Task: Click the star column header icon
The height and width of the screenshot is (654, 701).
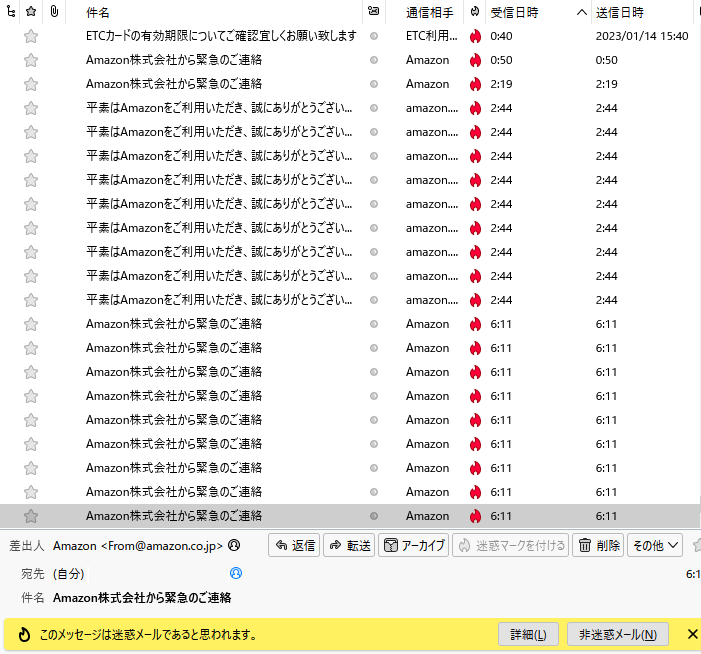Action: [x=31, y=12]
